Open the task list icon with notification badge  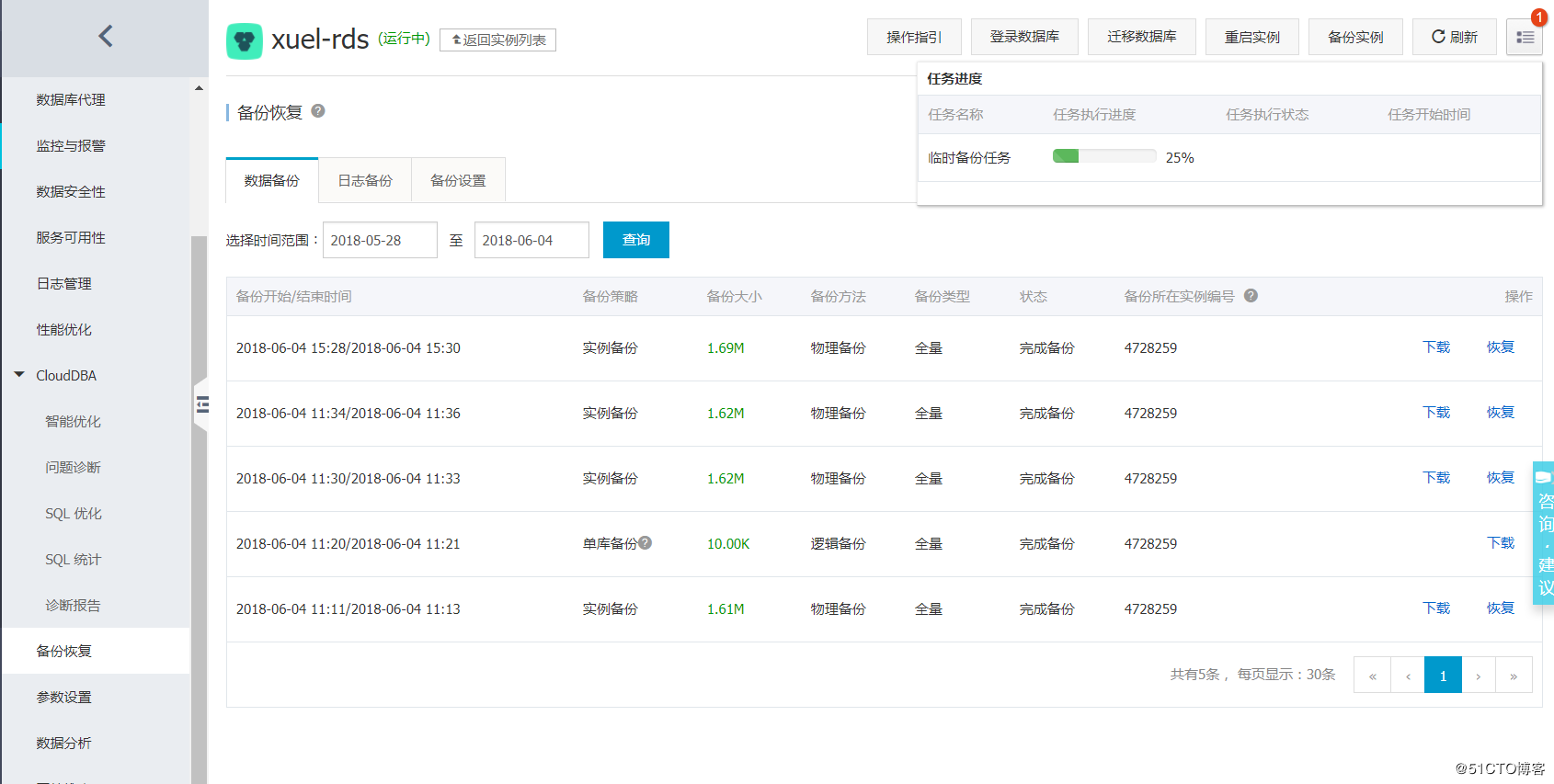point(1525,37)
